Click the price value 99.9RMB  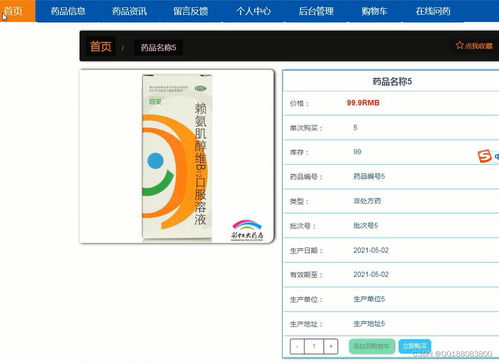(x=363, y=103)
